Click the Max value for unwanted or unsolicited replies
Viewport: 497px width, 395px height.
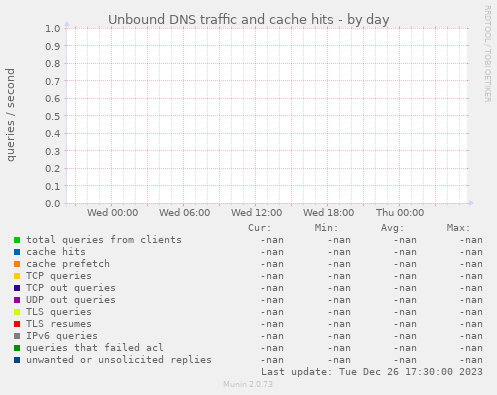471,360
